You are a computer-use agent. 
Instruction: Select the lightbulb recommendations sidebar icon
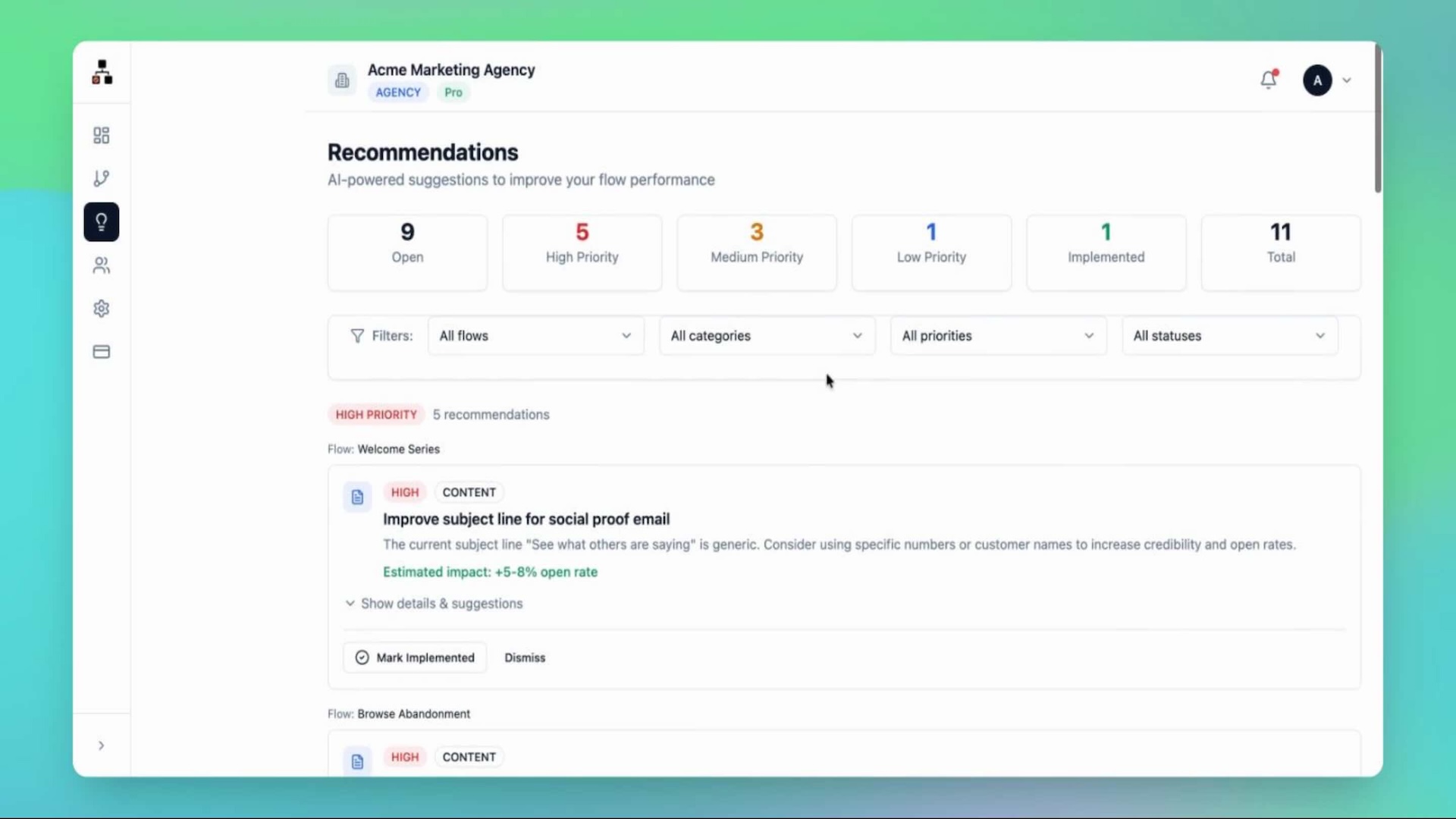tap(101, 222)
